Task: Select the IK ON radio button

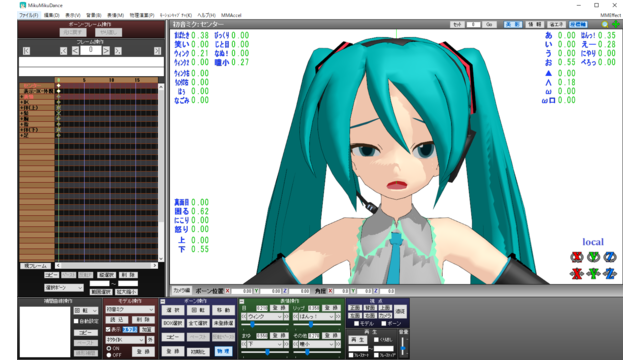Action: [x=109, y=349]
